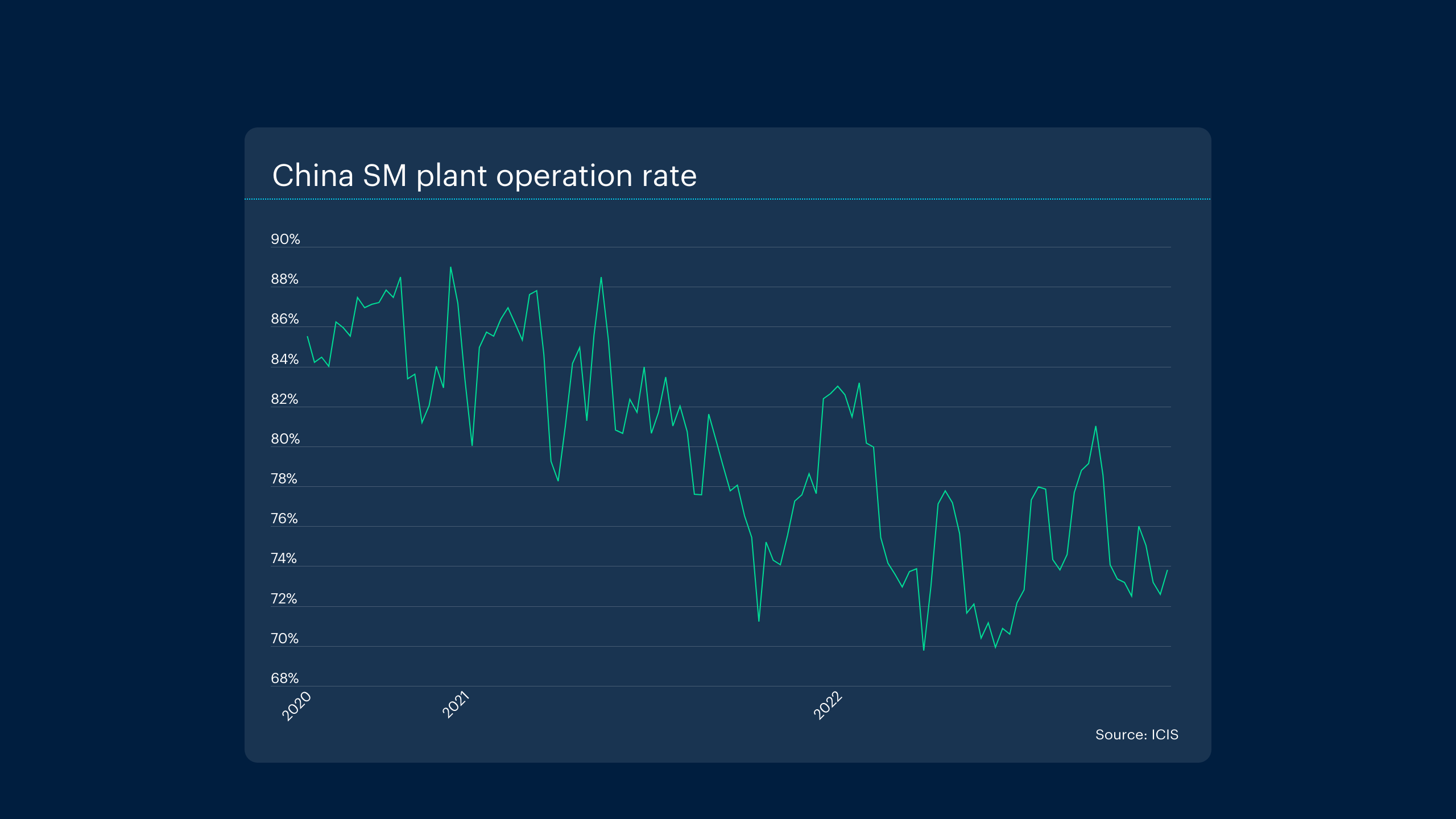Click the 86% axis label
The height and width of the screenshot is (819, 1456).
(284, 319)
